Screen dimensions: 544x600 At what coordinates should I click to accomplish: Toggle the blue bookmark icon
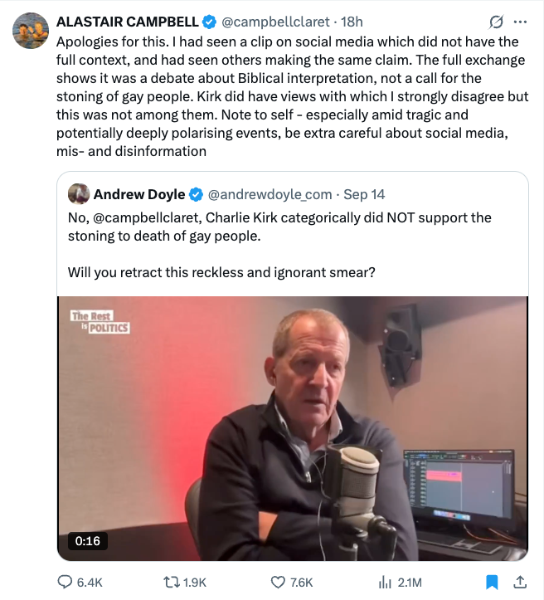(492, 582)
